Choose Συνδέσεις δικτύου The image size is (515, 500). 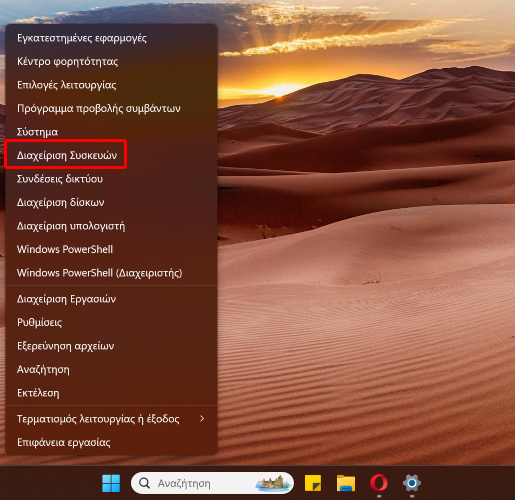(60, 179)
